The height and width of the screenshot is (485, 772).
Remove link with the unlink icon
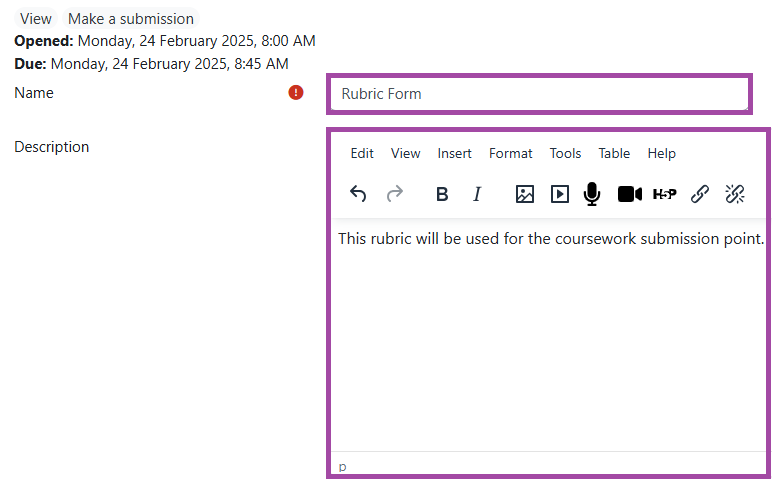tap(735, 194)
